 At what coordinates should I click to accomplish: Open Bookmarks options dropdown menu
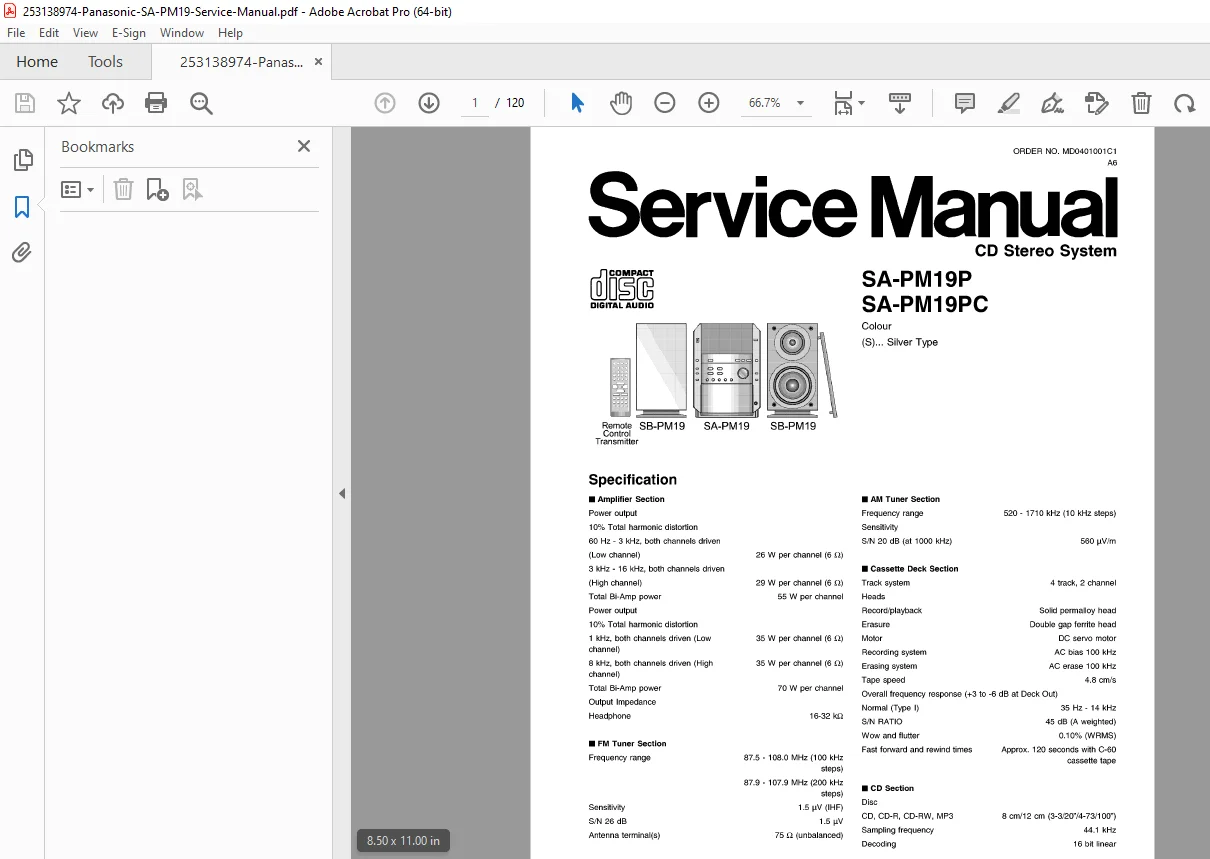tap(78, 189)
